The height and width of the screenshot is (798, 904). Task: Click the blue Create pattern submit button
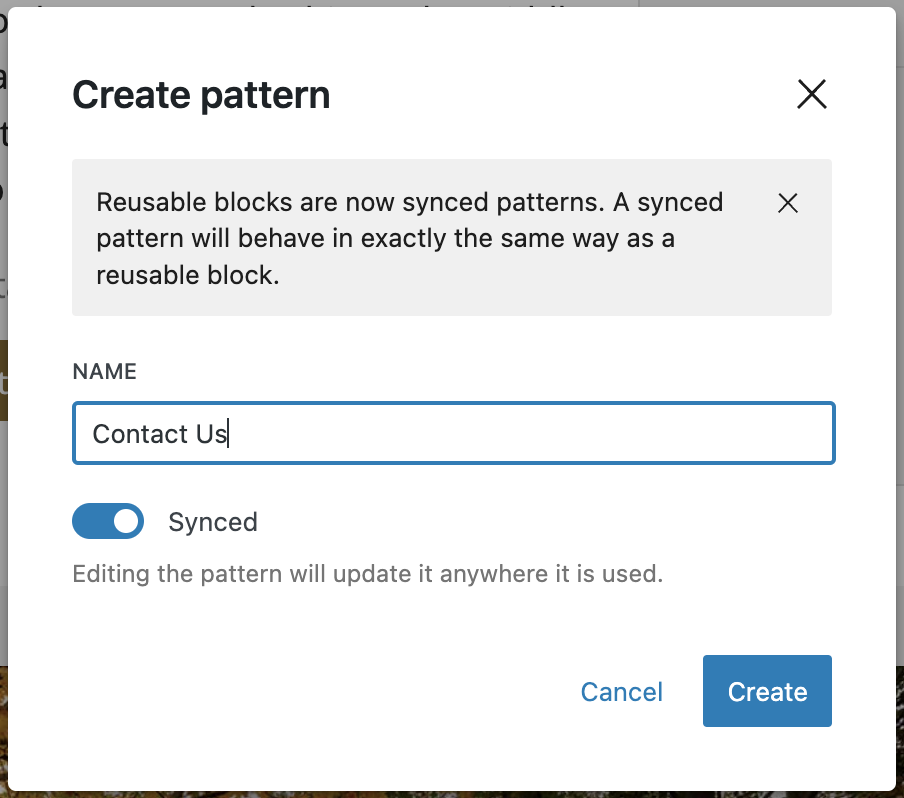point(767,691)
